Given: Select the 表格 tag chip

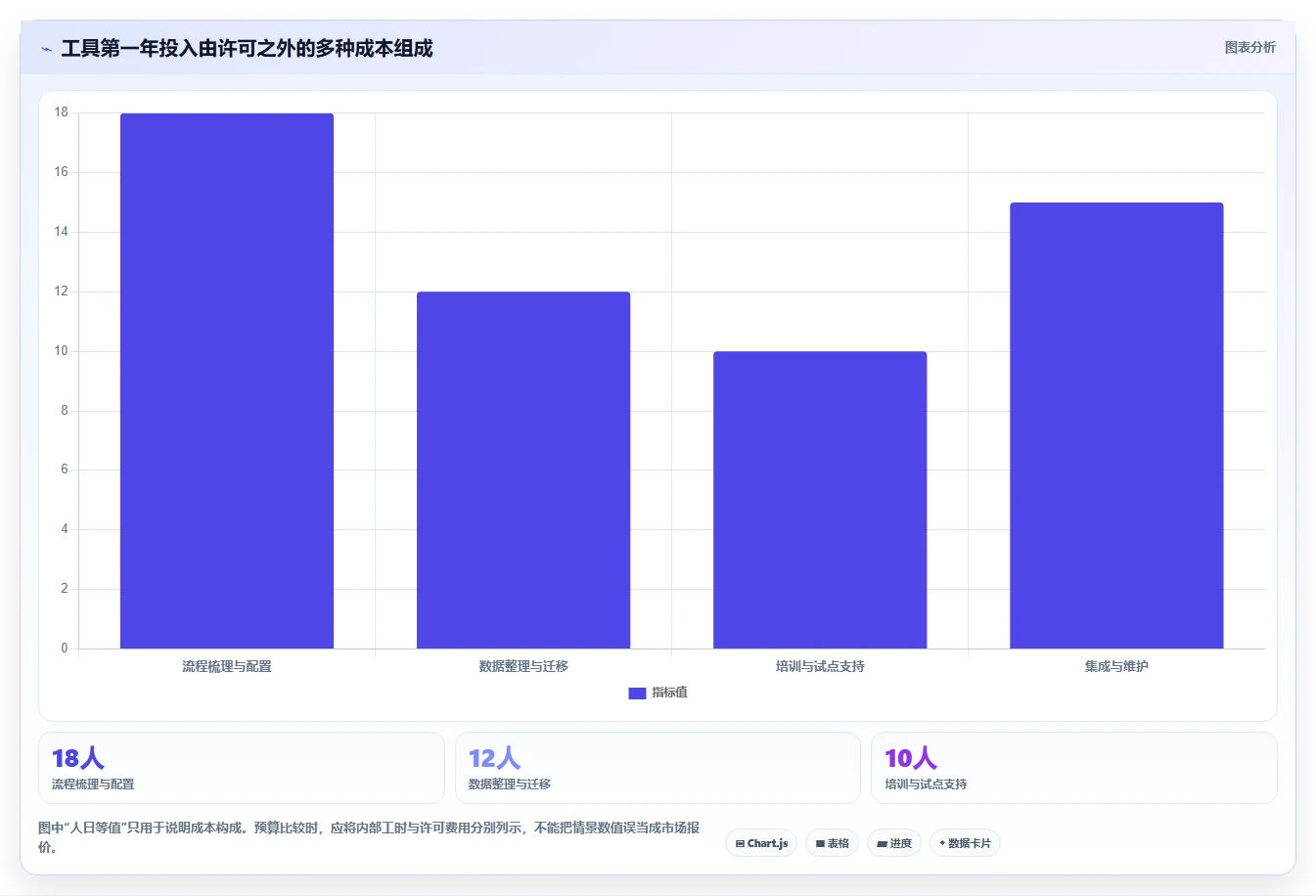Looking at the screenshot, I should coord(832,843).
